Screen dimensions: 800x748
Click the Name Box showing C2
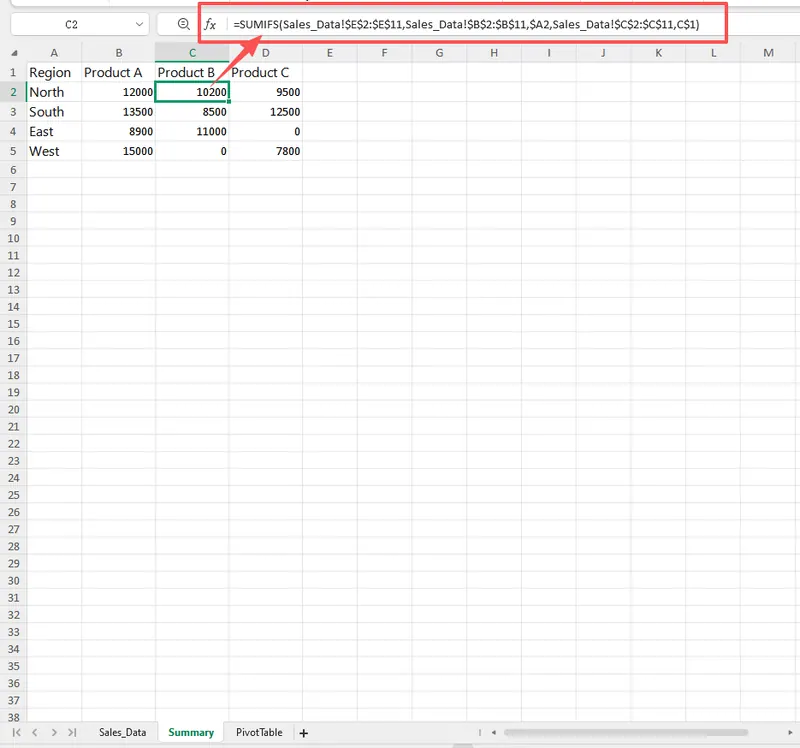click(x=70, y=23)
